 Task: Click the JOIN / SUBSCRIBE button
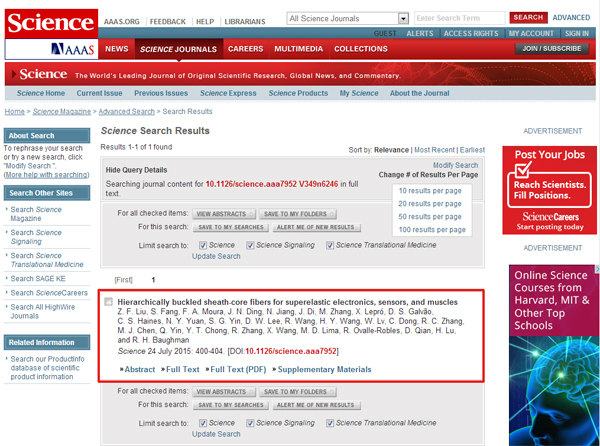pos(553,48)
